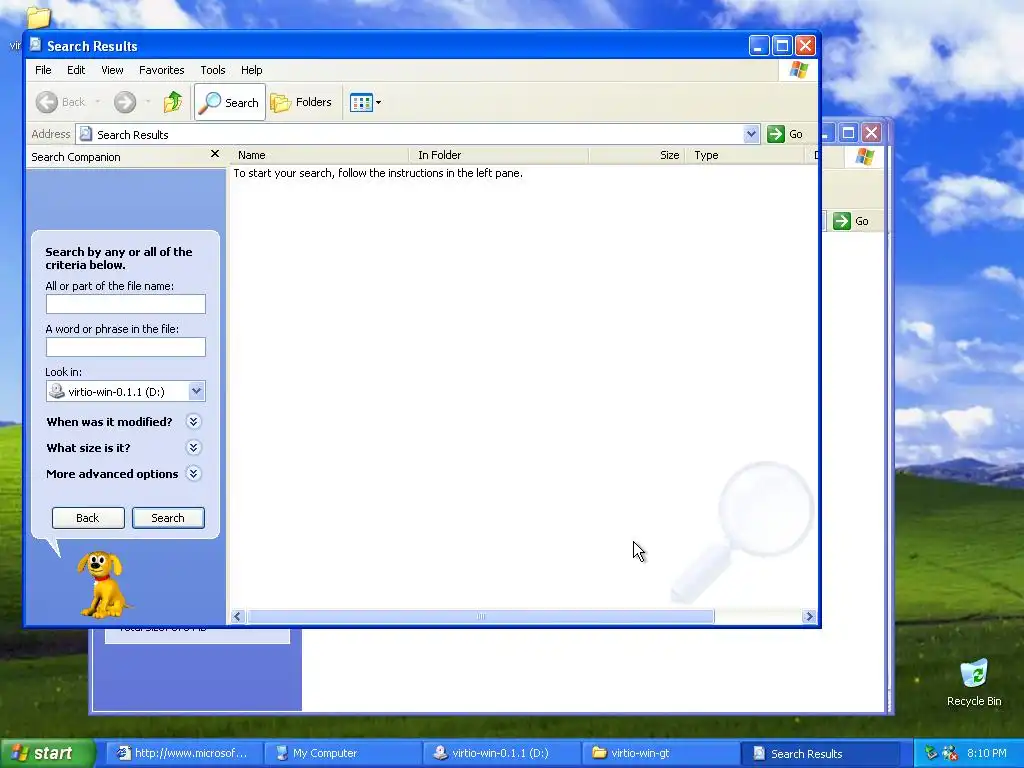
Task: Click the Back button in Search Companion
Action: [x=88, y=518]
